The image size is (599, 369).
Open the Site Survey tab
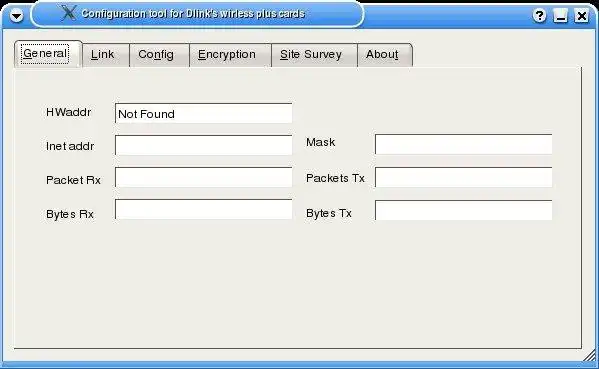coord(314,55)
